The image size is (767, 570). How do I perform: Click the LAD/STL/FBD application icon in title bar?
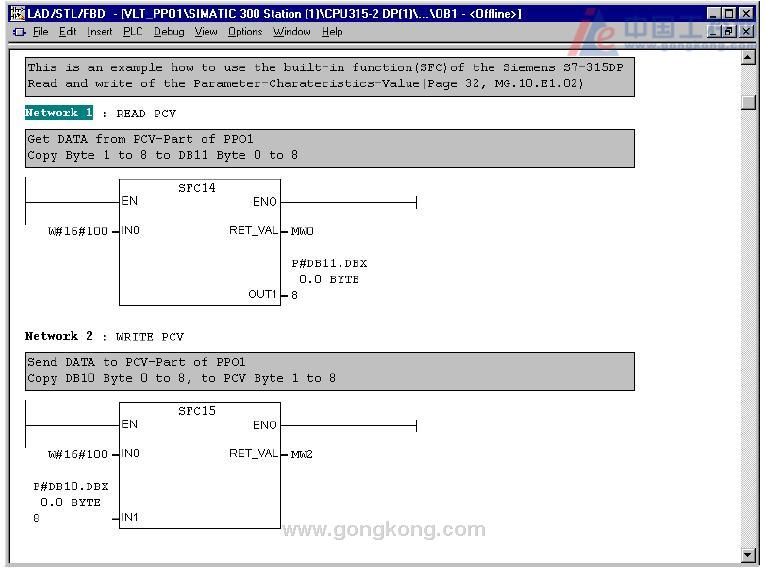tap(17, 13)
